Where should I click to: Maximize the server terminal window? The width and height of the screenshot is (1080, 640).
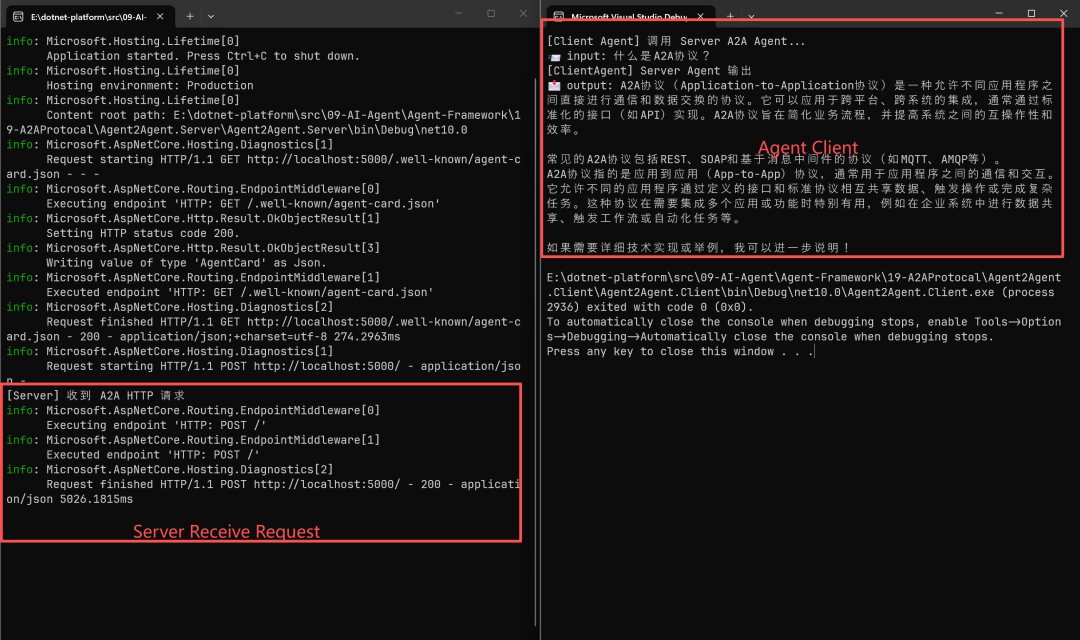[x=491, y=13]
